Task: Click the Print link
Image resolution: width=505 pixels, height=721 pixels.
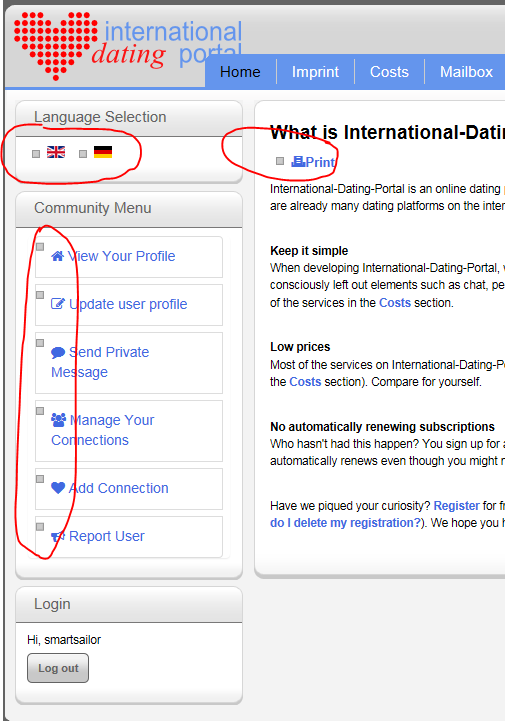Action: pos(320,162)
